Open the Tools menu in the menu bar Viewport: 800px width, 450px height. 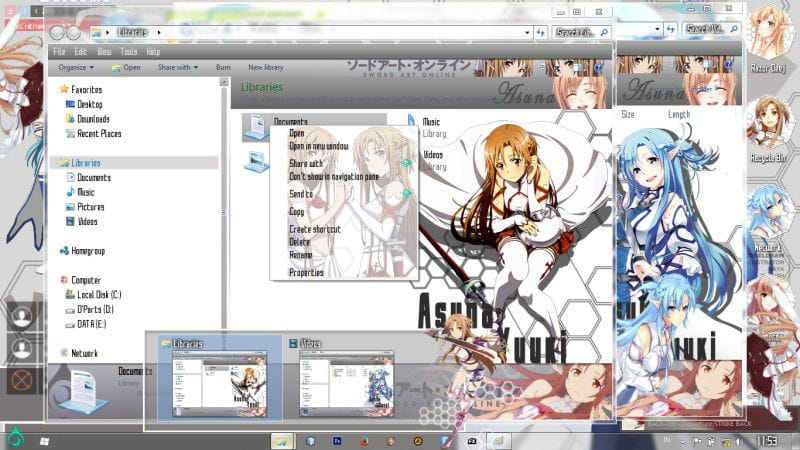pyautogui.click(x=129, y=52)
